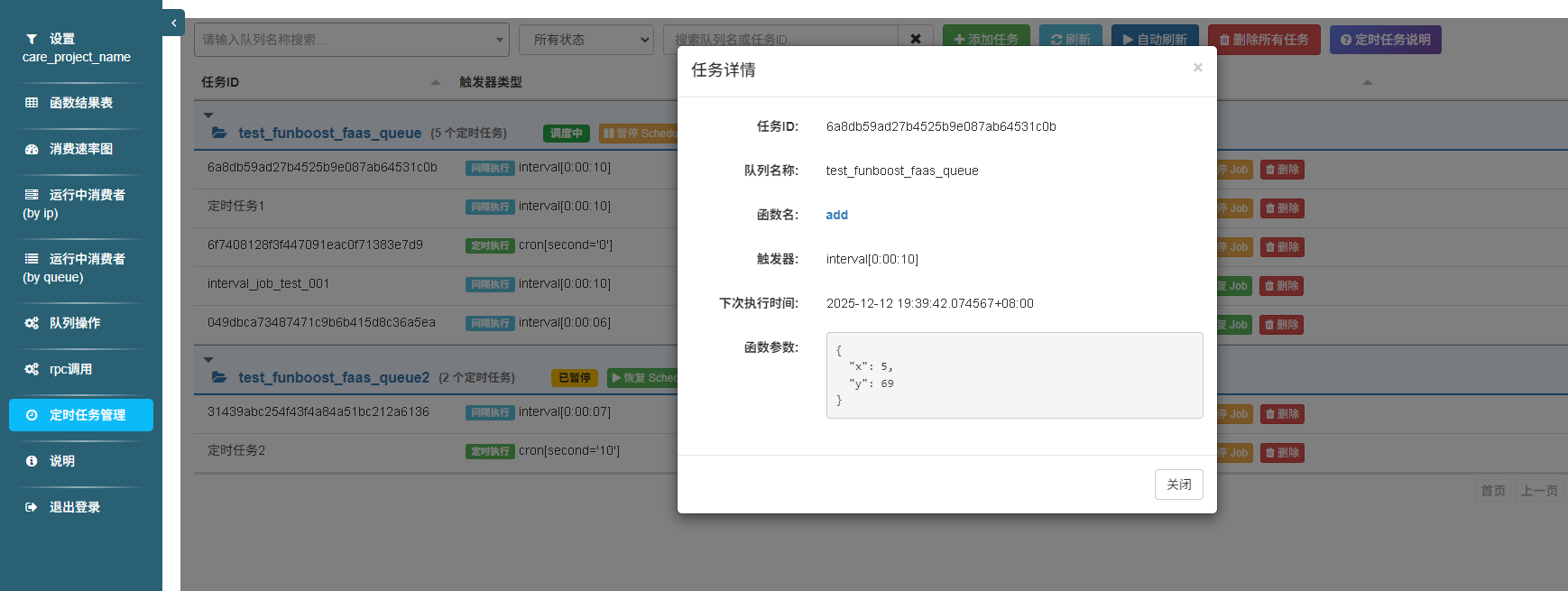This screenshot has width=1568, height=591.
Task: Delete the 定时任务2 job
Action: point(1281,453)
